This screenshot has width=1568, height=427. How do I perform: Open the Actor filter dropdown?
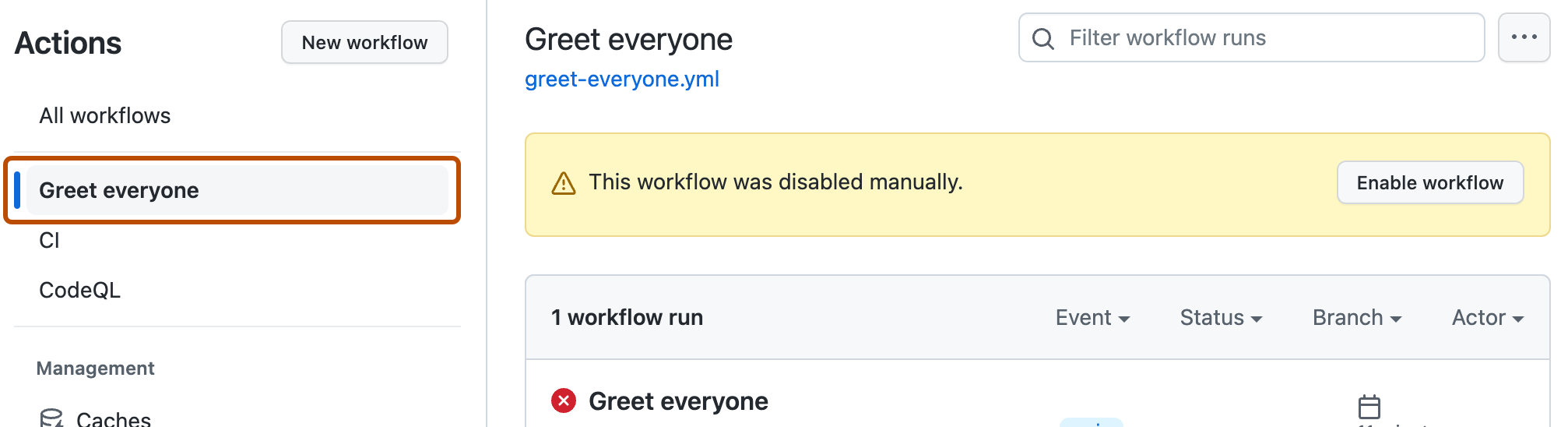click(1487, 318)
